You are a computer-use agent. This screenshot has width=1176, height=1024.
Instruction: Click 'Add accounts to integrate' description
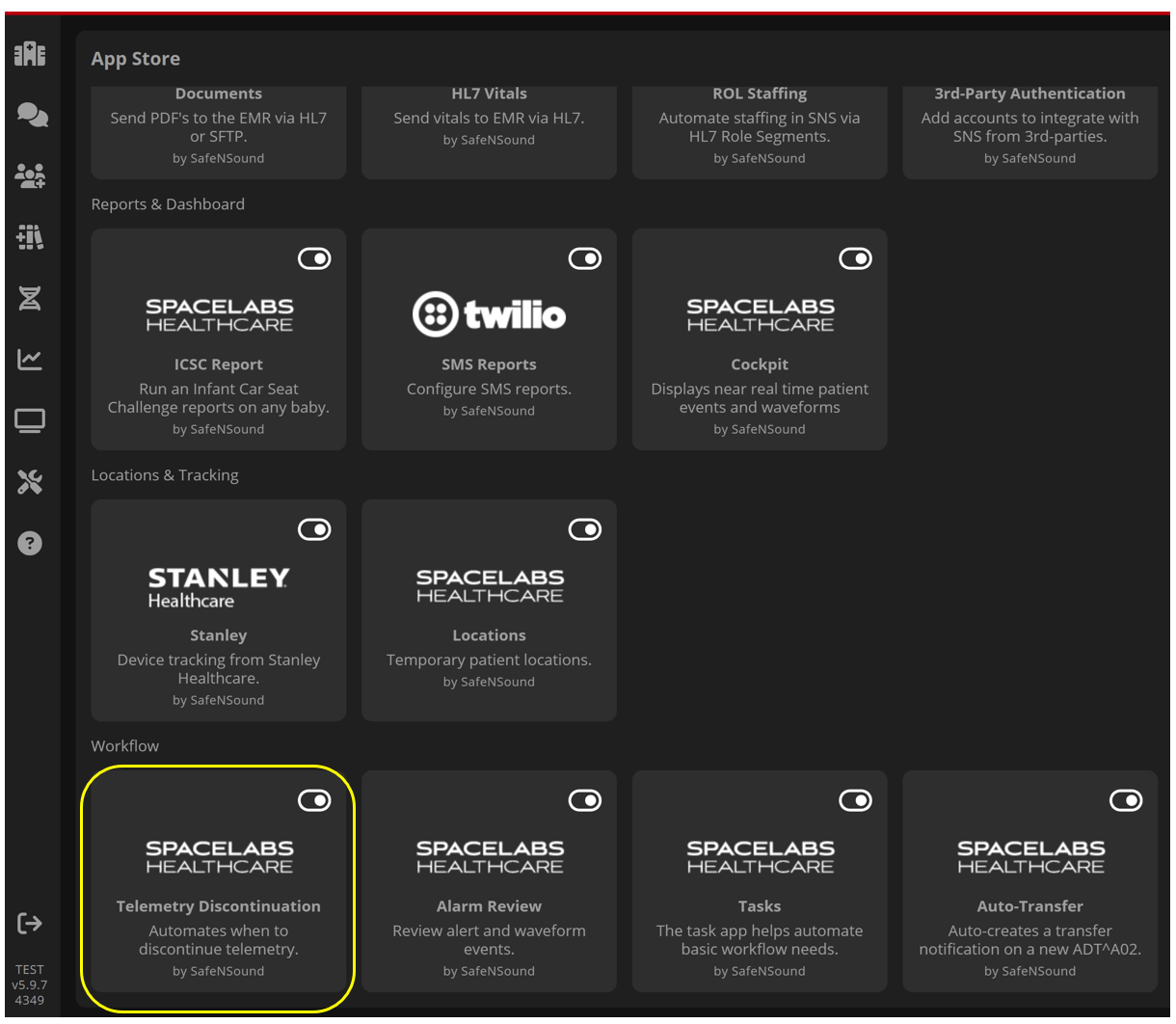coord(1029,127)
